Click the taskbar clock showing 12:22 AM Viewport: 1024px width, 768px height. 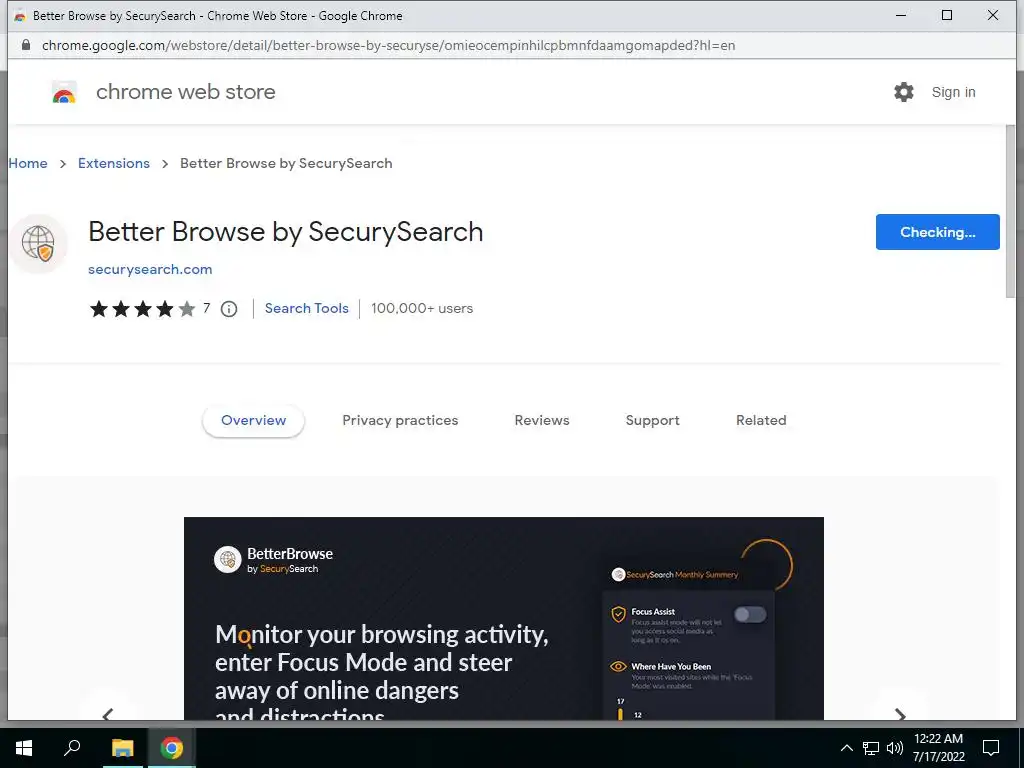point(938,748)
